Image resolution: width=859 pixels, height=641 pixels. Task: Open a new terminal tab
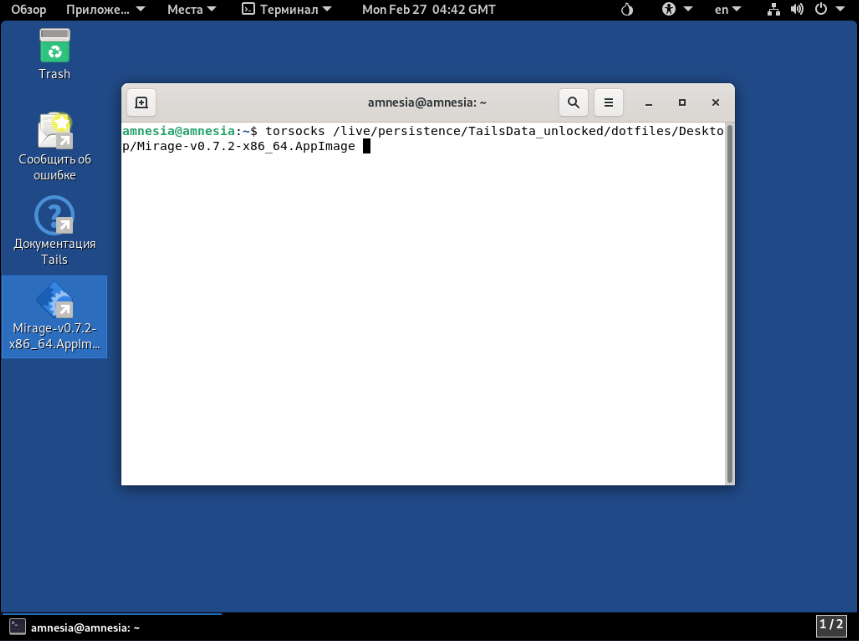click(141, 102)
